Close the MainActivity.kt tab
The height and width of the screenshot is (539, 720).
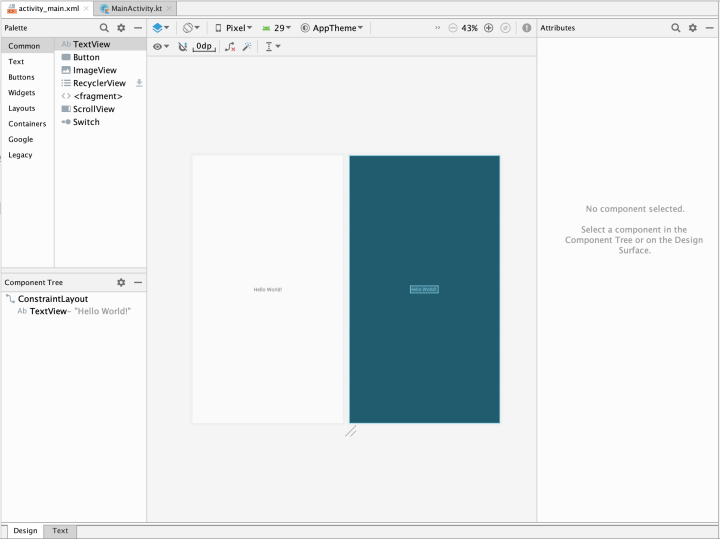[169, 8]
